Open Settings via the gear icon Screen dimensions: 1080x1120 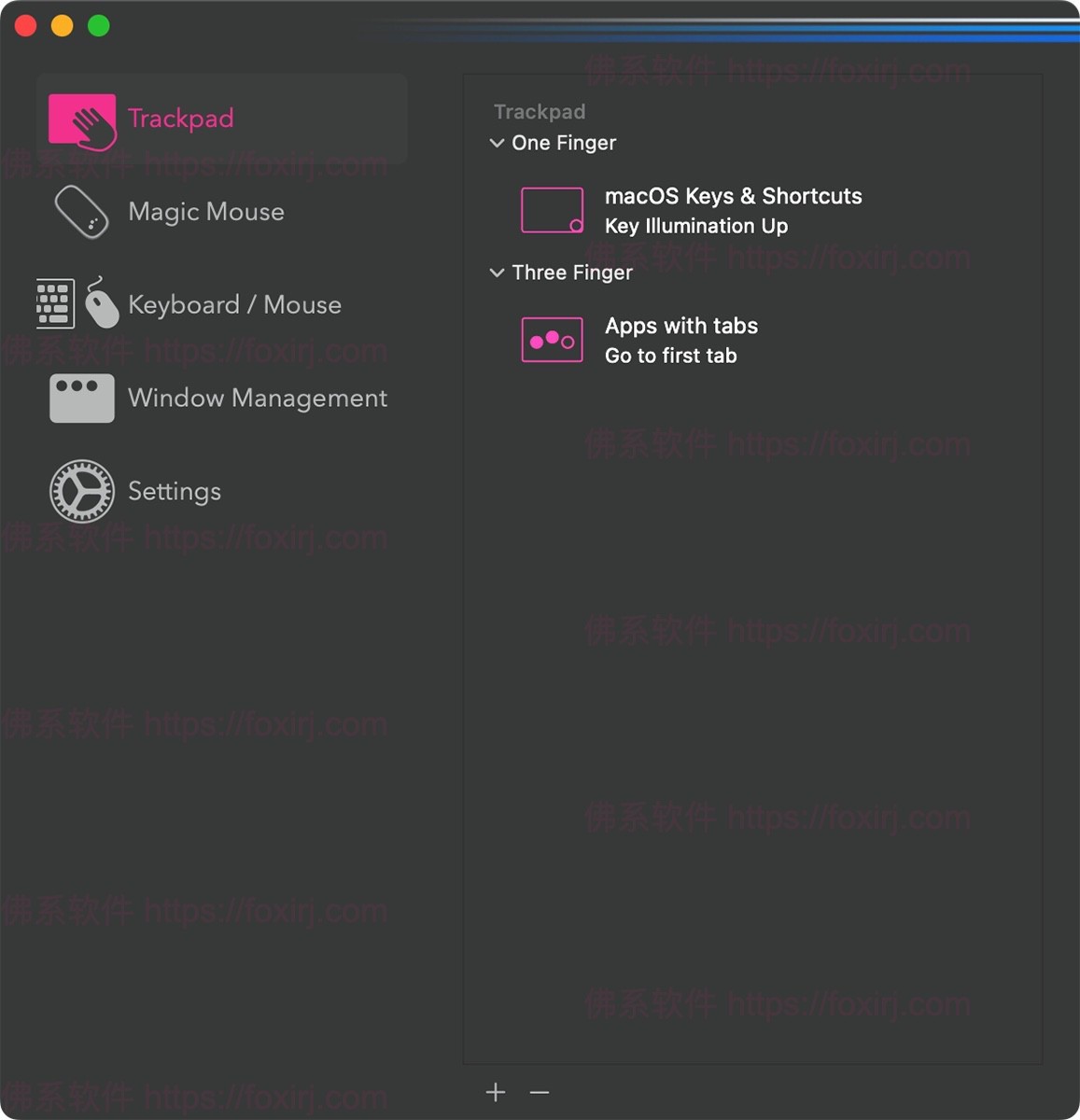(82, 491)
